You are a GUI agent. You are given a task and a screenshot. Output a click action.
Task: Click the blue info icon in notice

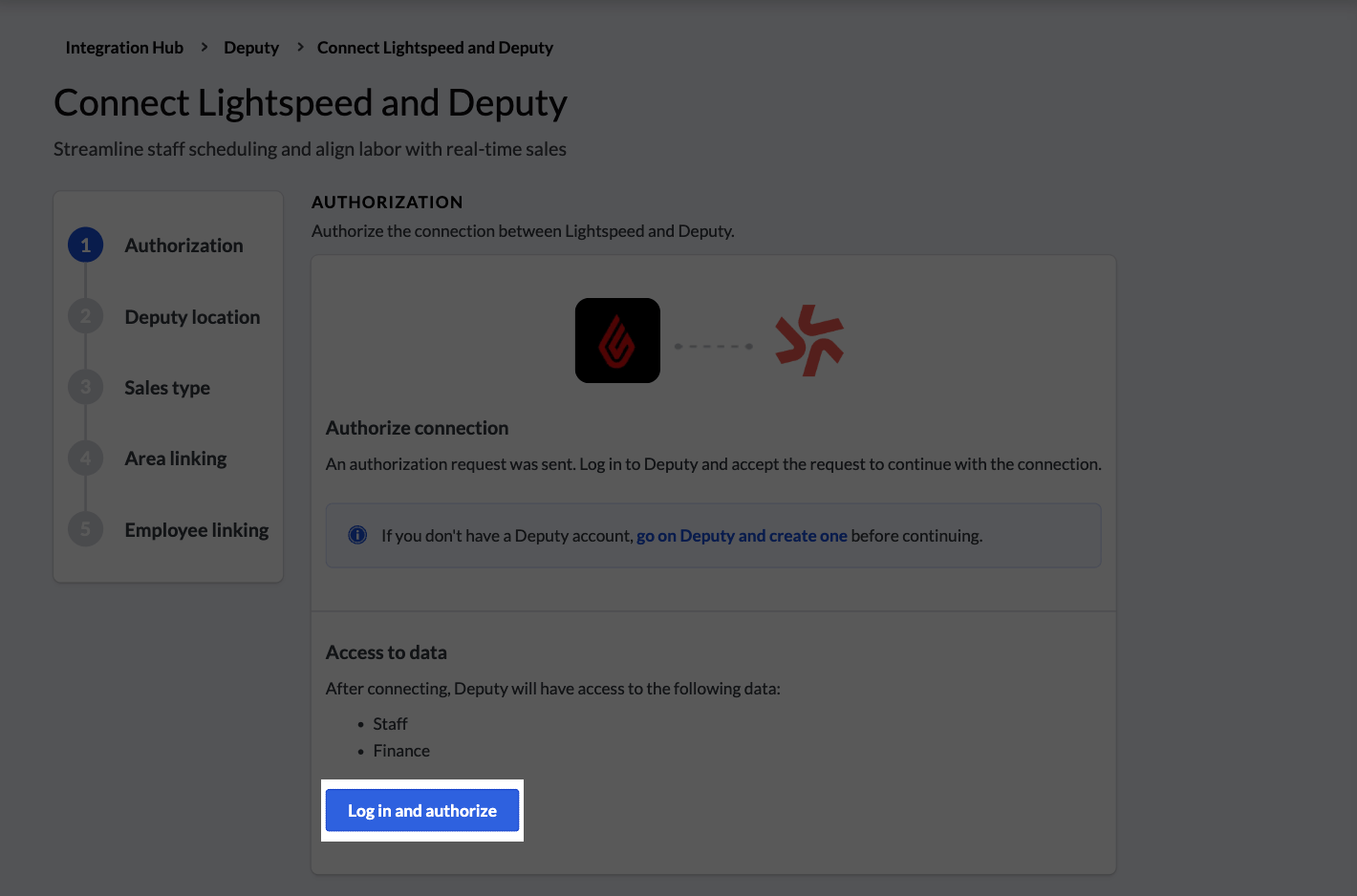point(357,535)
